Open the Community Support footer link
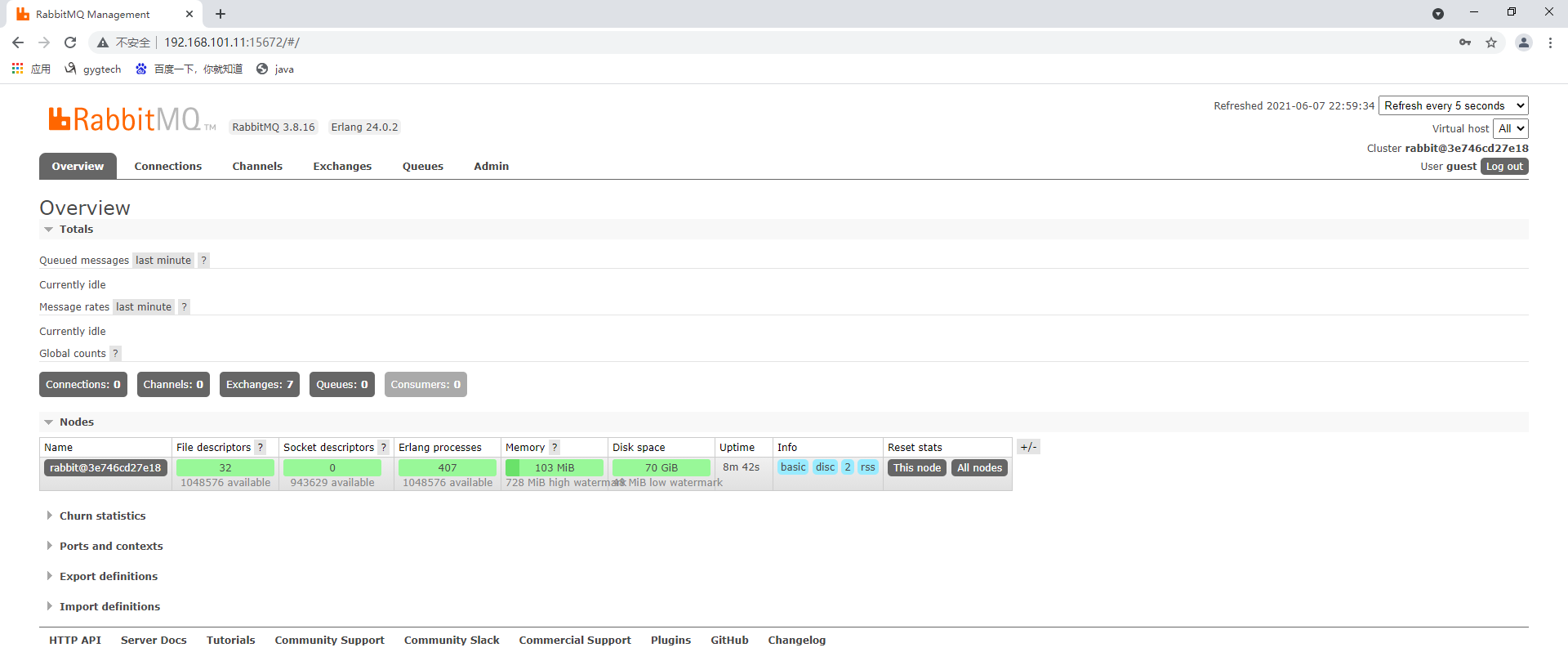Image resolution: width=1568 pixels, height=652 pixels. [329, 640]
